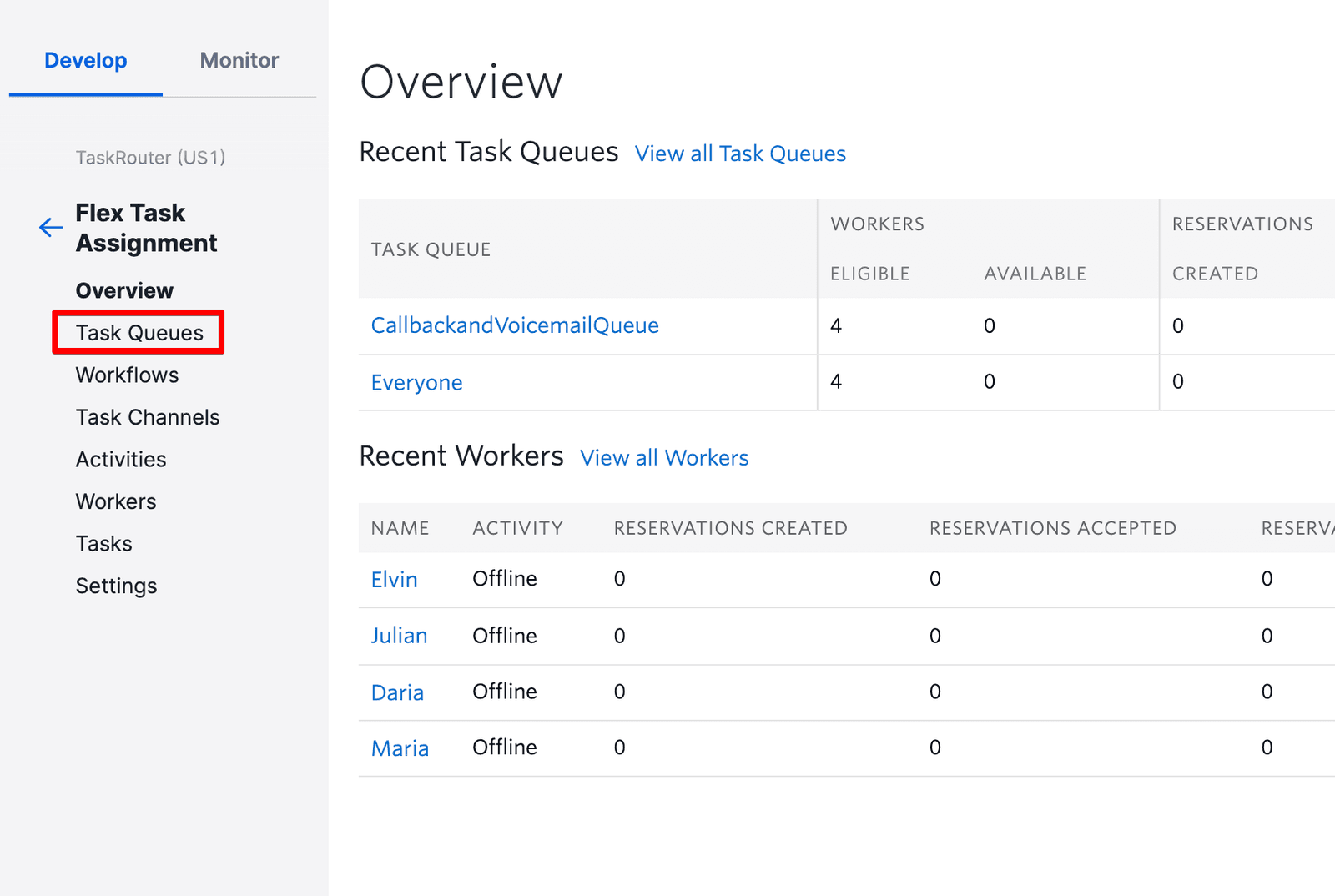
Task: Open the Workflows section
Action: coord(127,375)
